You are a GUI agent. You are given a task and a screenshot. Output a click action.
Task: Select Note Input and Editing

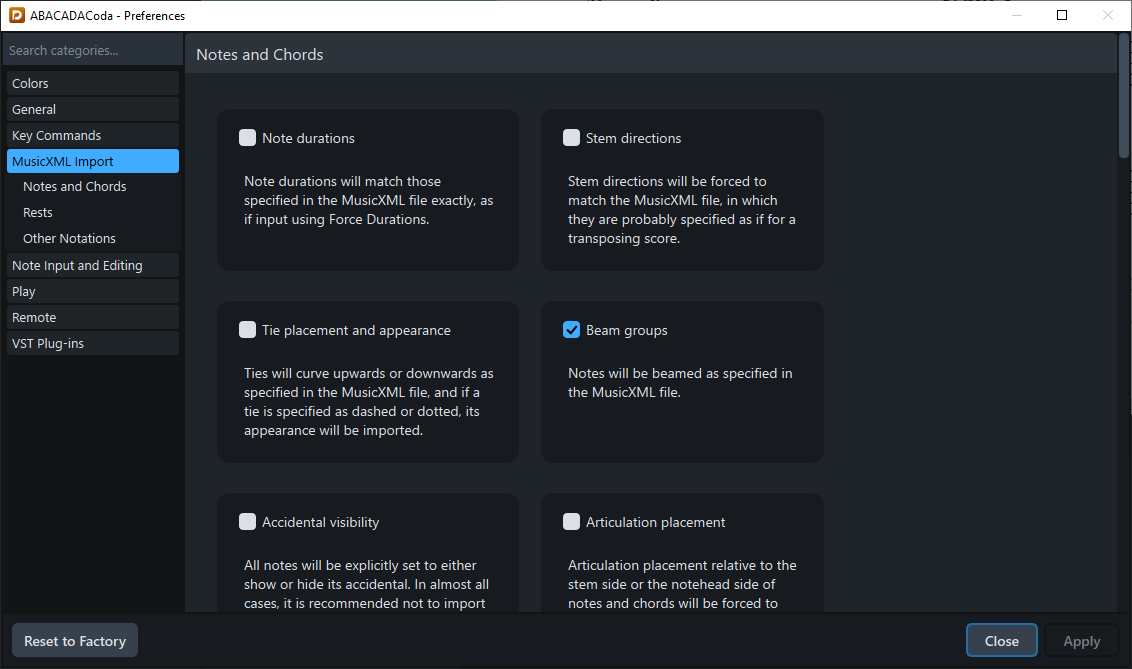click(x=92, y=265)
